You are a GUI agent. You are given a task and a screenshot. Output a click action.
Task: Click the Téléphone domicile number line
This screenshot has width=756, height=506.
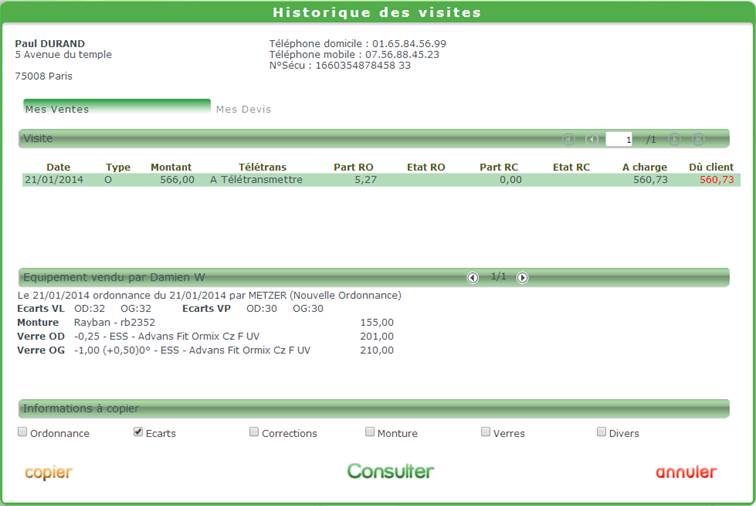coord(357,43)
